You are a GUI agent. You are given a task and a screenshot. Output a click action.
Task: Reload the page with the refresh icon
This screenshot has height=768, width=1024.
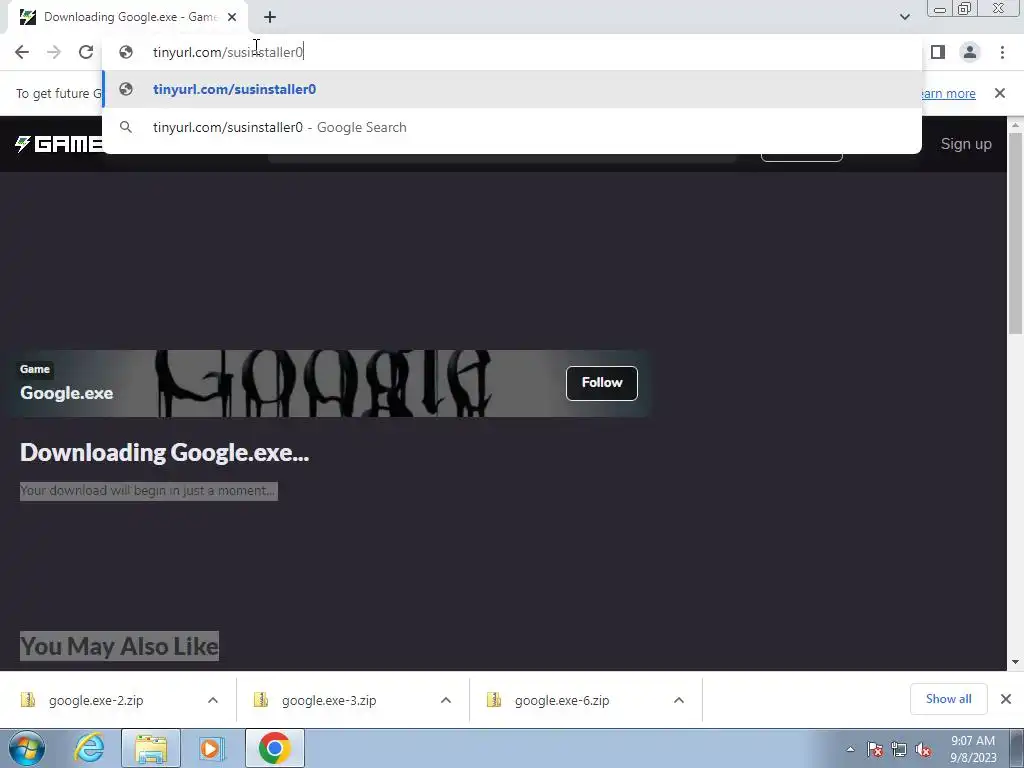[86, 52]
